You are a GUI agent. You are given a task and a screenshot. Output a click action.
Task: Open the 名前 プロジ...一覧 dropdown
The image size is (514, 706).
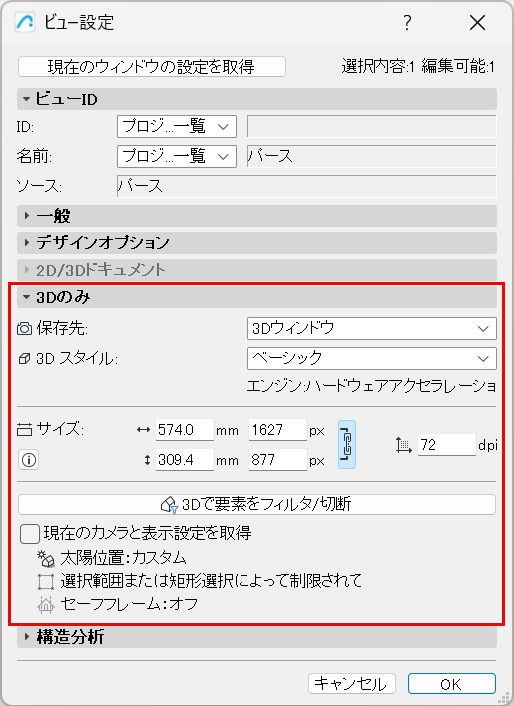coord(177,156)
